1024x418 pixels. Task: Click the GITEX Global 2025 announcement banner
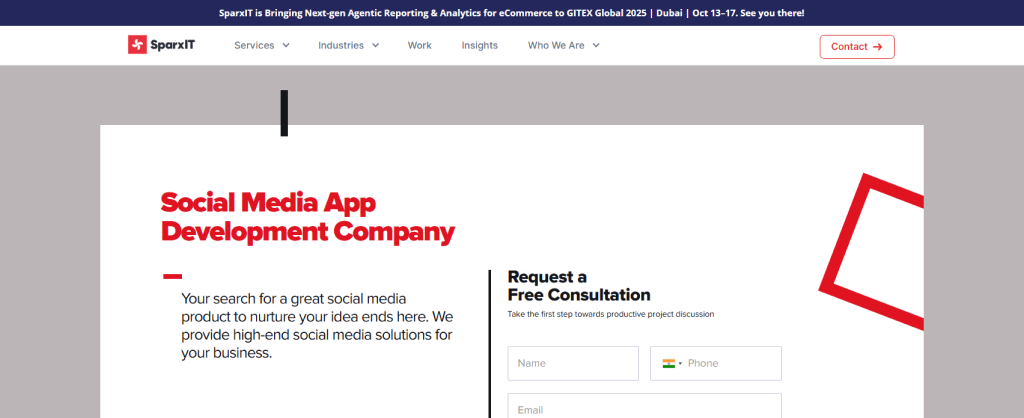click(511, 13)
